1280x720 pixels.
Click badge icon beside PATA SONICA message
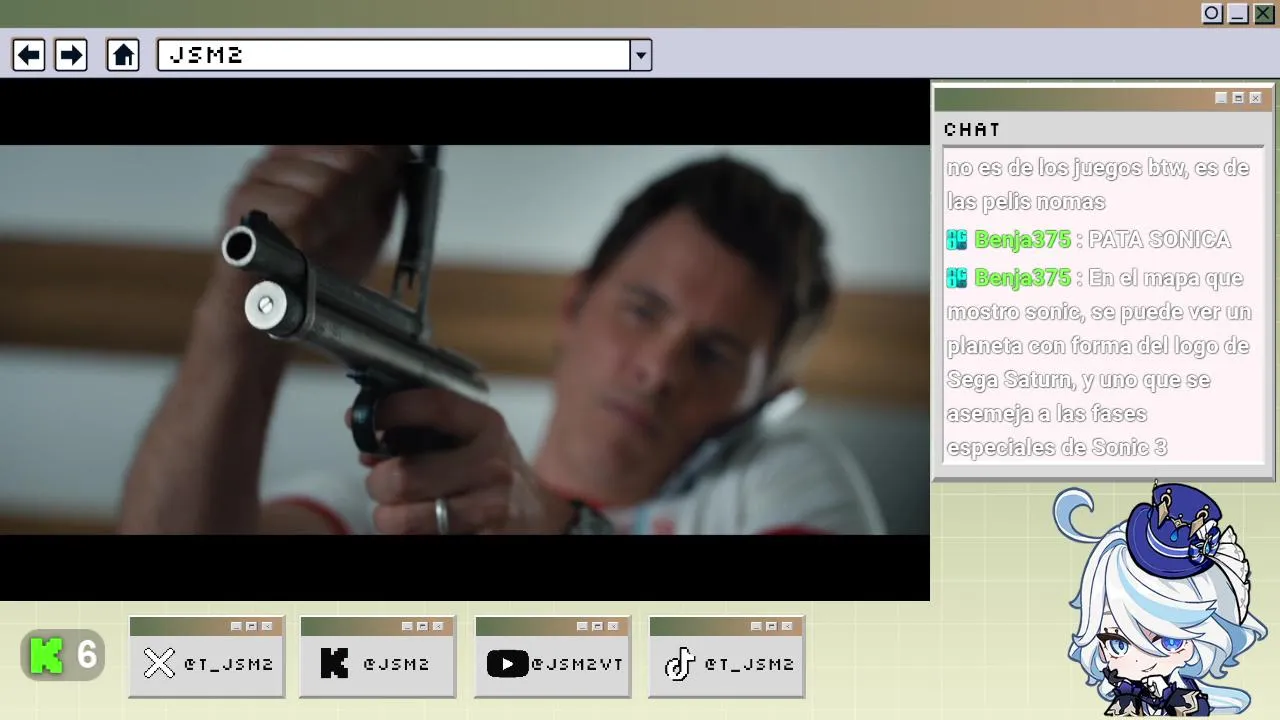957,240
